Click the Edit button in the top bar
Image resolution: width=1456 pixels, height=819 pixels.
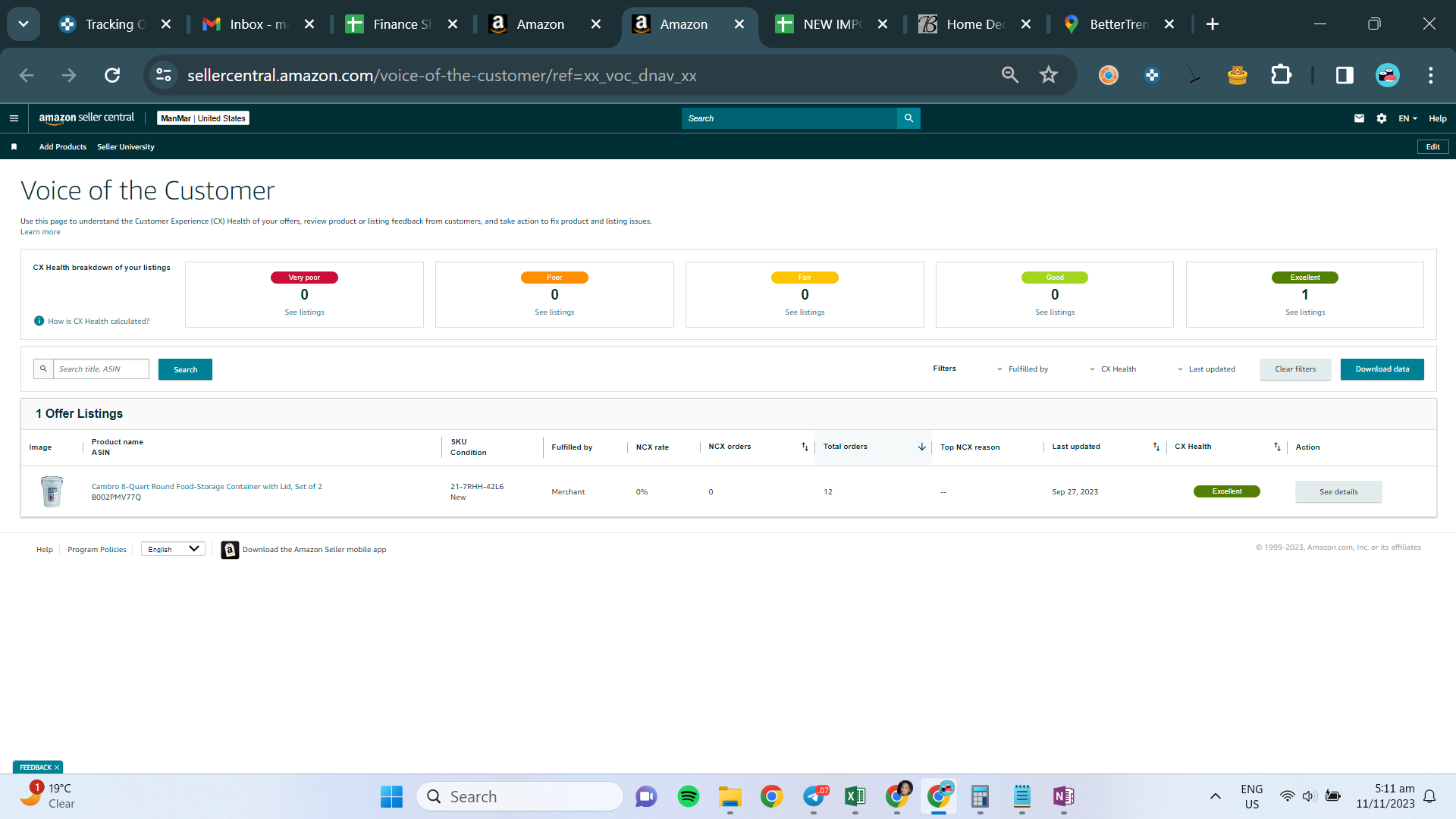click(x=1432, y=147)
